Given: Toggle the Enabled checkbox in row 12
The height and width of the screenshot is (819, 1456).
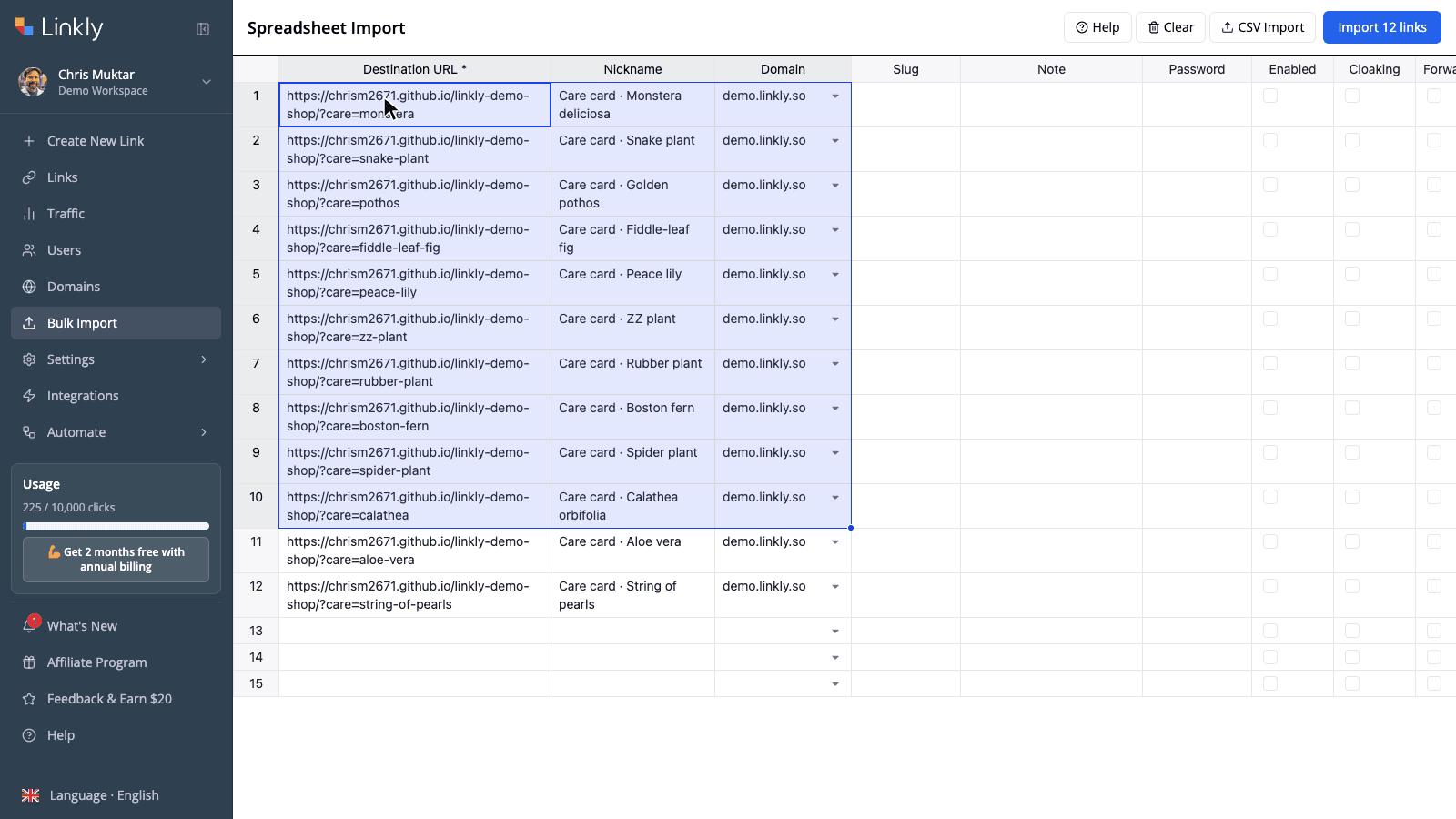Looking at the screenshot, I should (x=1270, y=586).
